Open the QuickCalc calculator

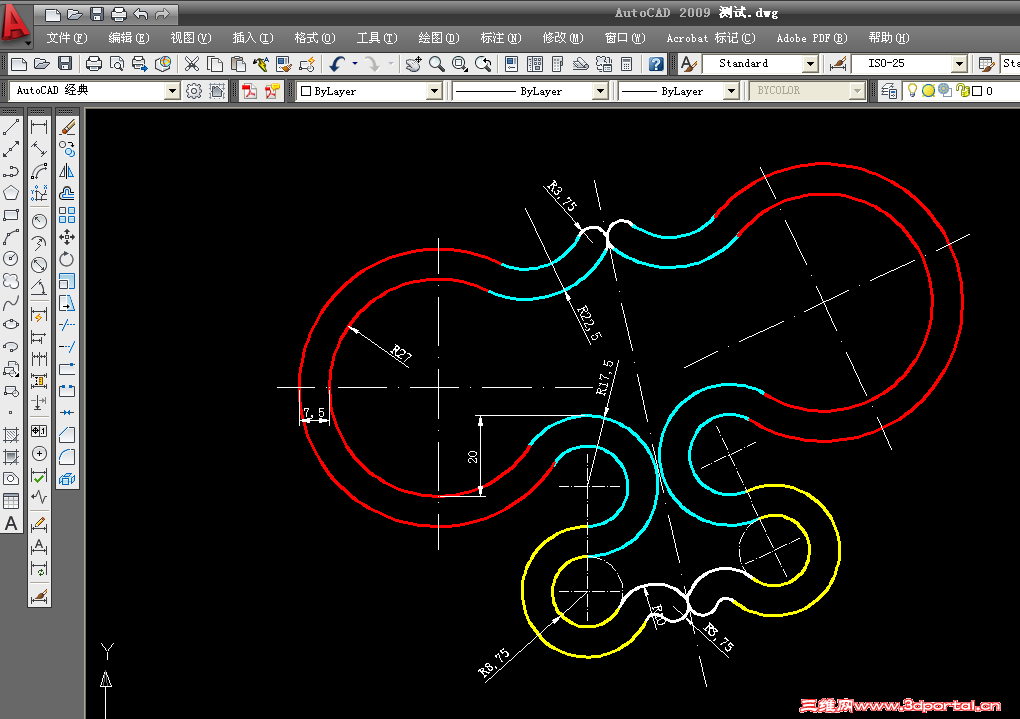coord(626,64)
